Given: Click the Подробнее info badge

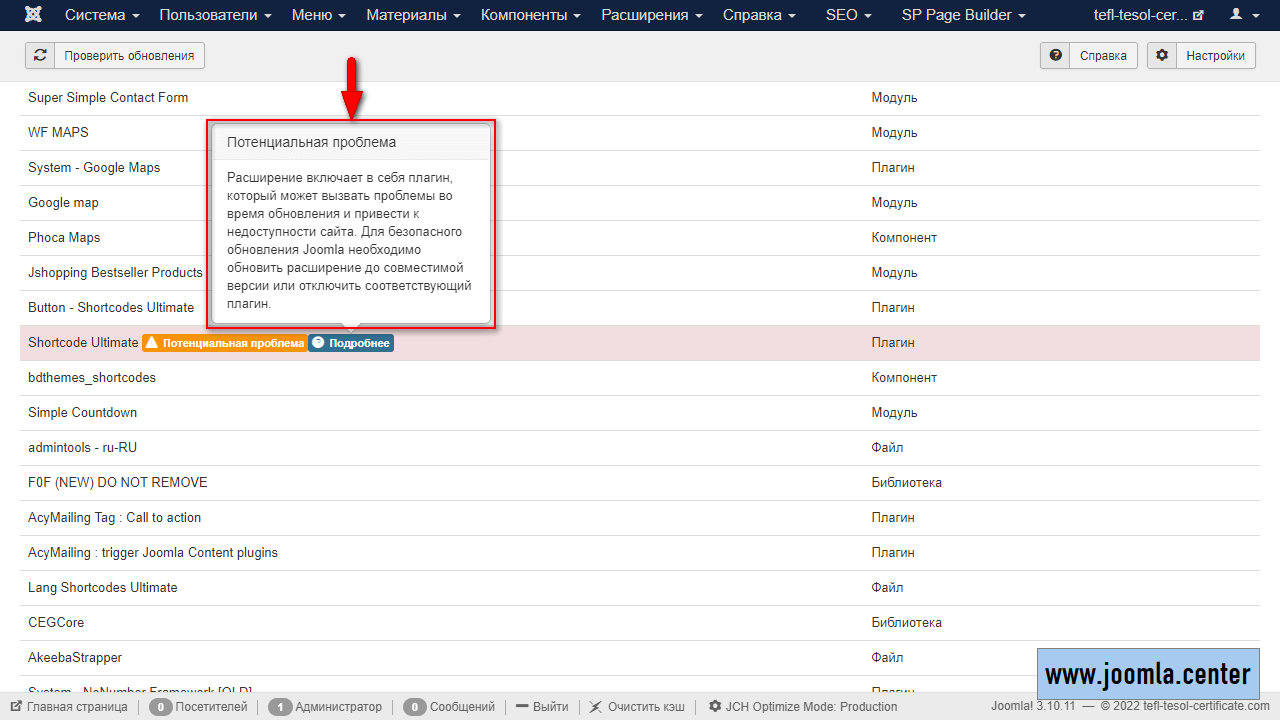Looking at the screenshot, I should point(351,343).
